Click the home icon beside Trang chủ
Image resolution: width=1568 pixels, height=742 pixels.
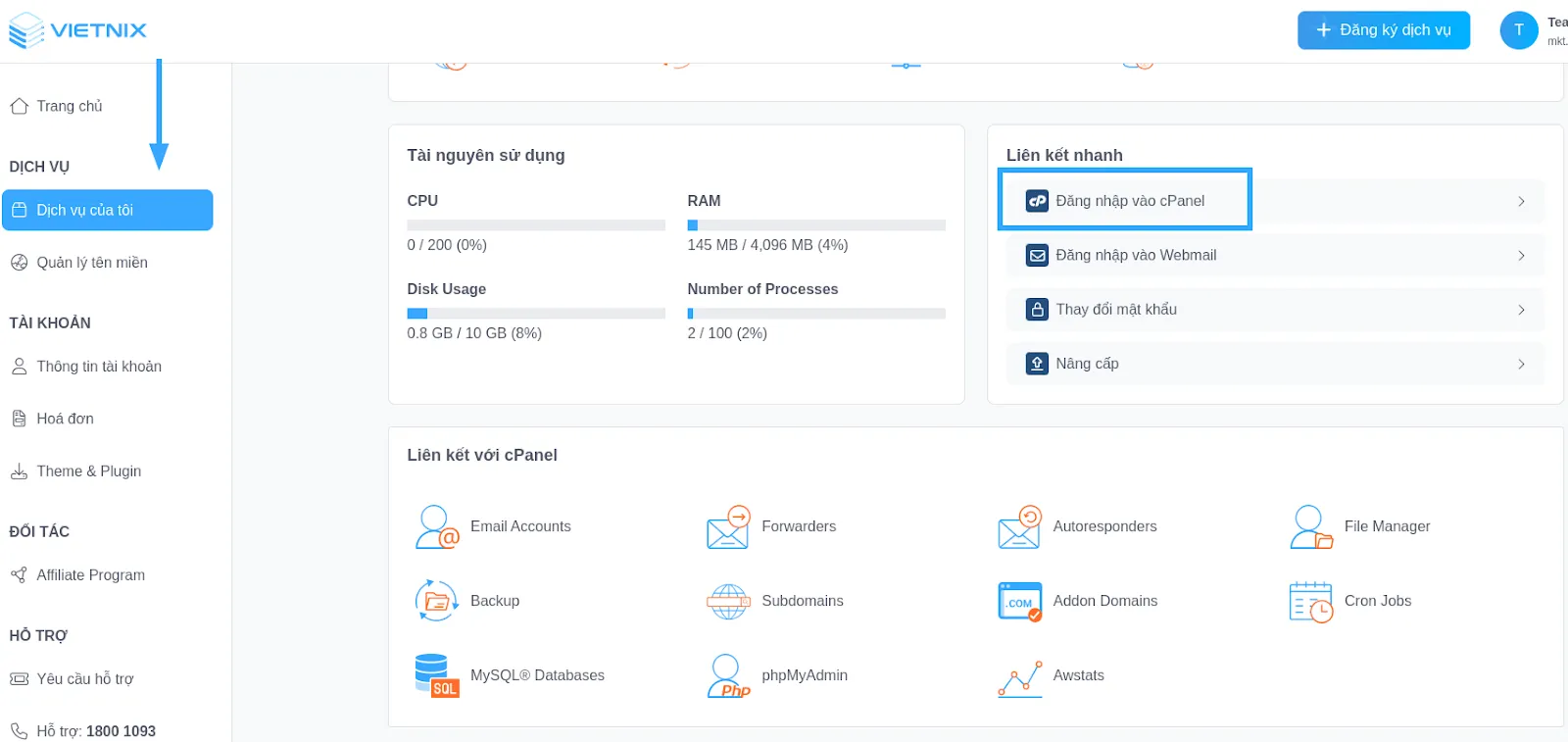[19, 106]
